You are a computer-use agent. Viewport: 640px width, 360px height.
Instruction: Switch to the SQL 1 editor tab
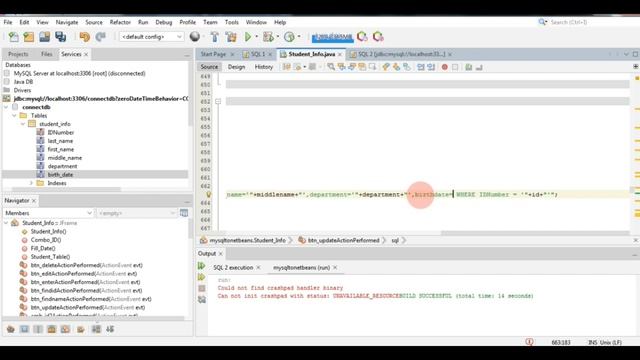[x=257, y=54]
